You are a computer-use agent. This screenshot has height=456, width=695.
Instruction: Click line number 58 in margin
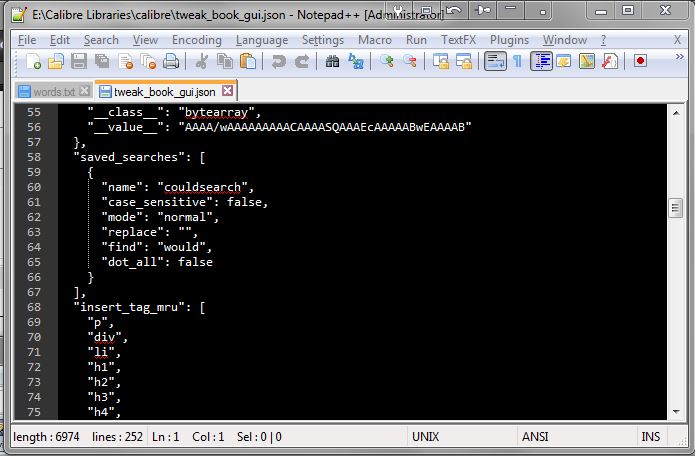coord(34,157)
